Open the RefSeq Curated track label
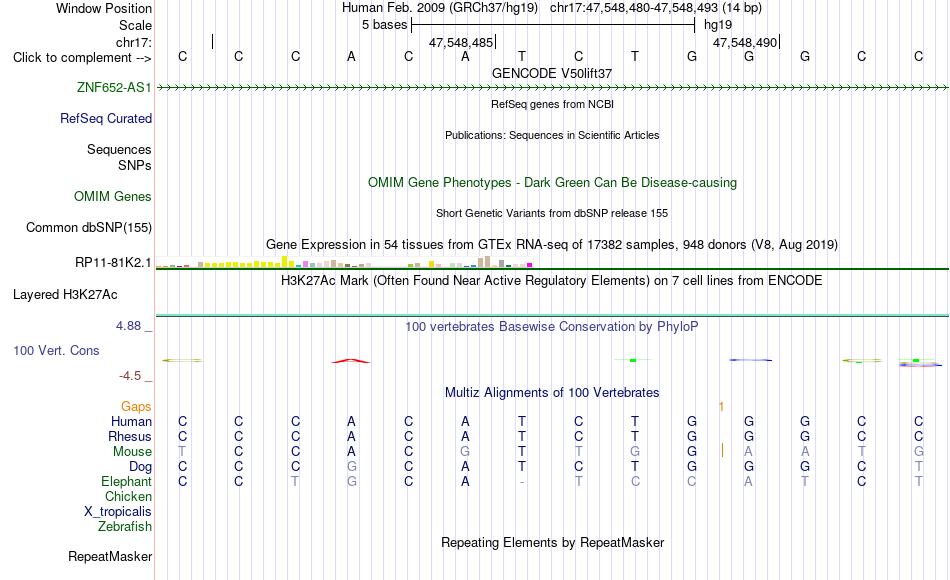The width and height of the screenshot is (950, 580). (106, 118)
